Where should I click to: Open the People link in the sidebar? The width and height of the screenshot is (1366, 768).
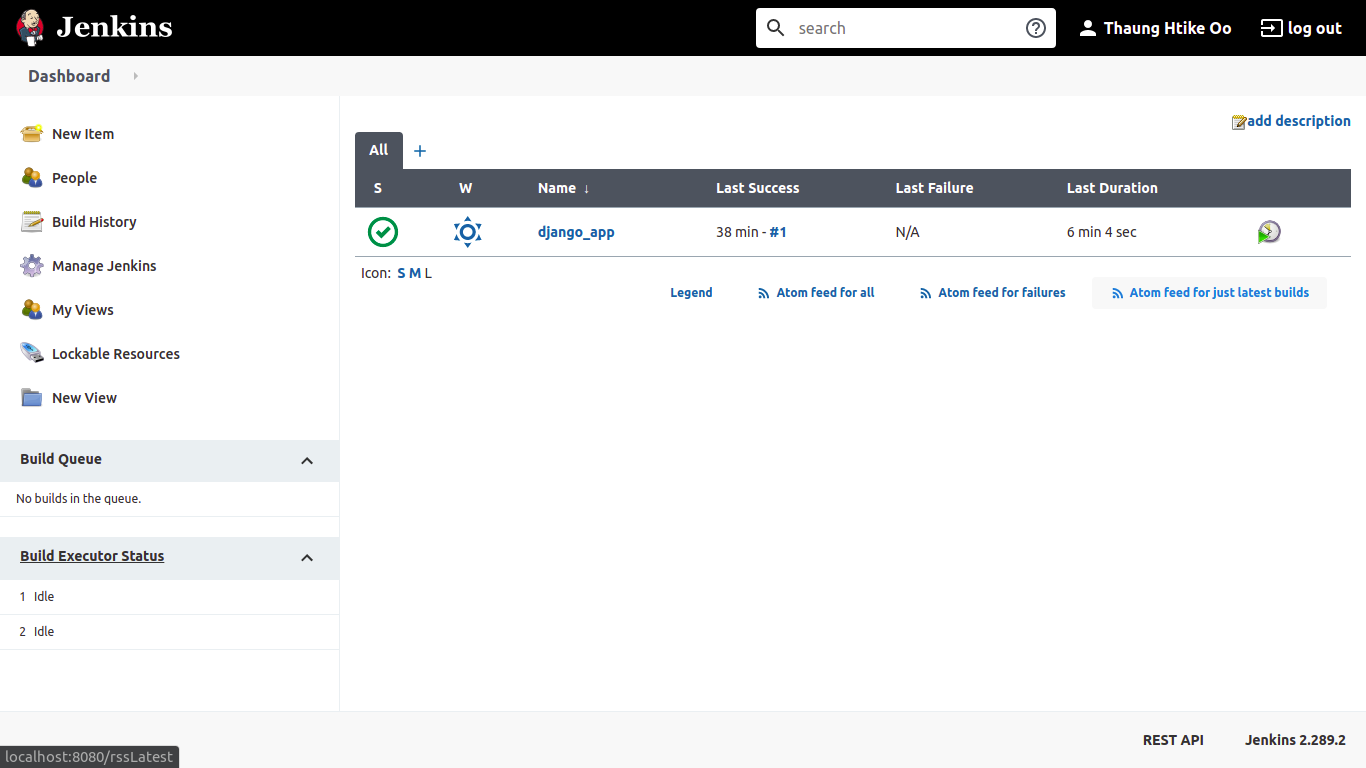(x=74, y=178)
